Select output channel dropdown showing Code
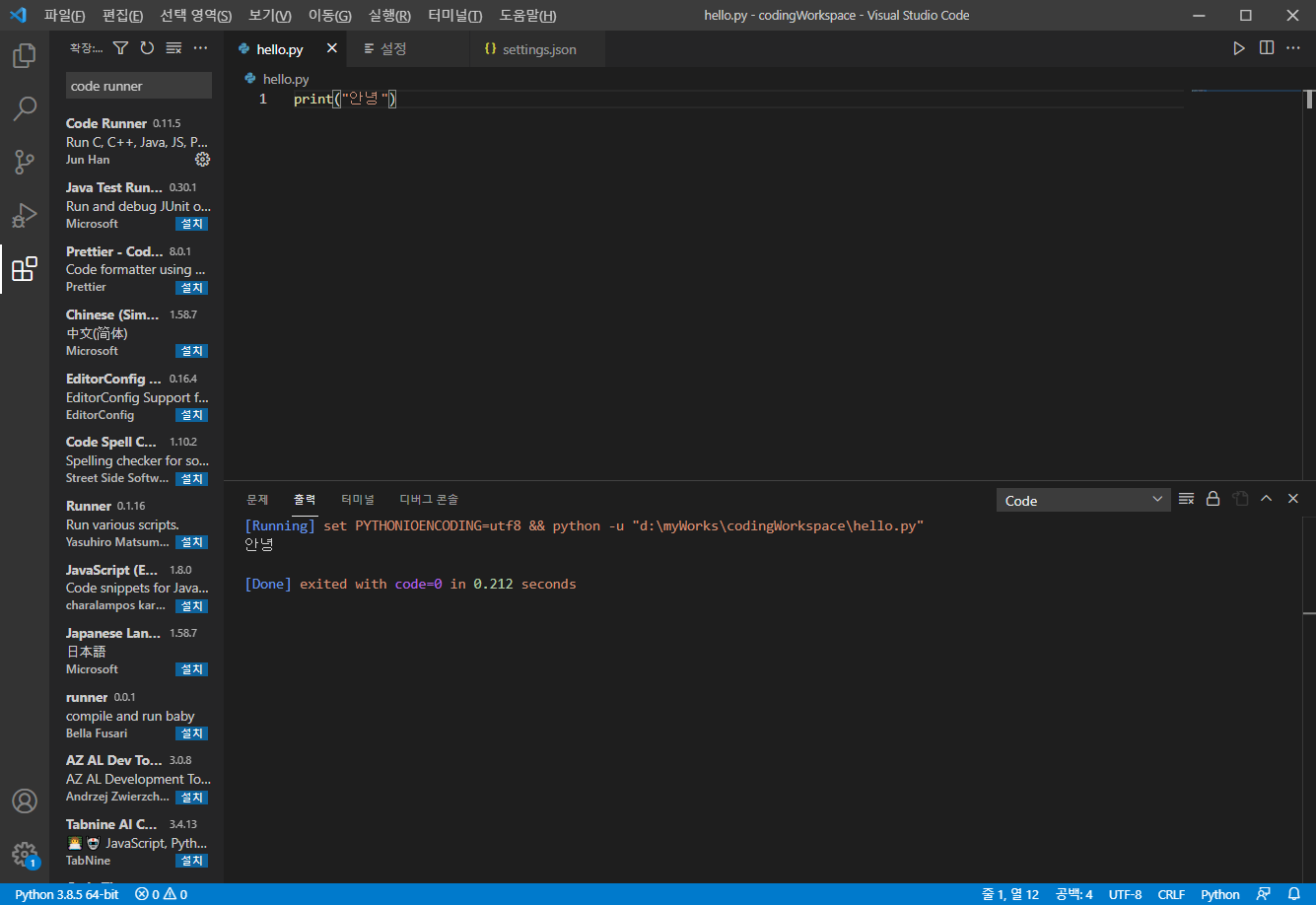The image size is (1316, 905). point(1083,500)
